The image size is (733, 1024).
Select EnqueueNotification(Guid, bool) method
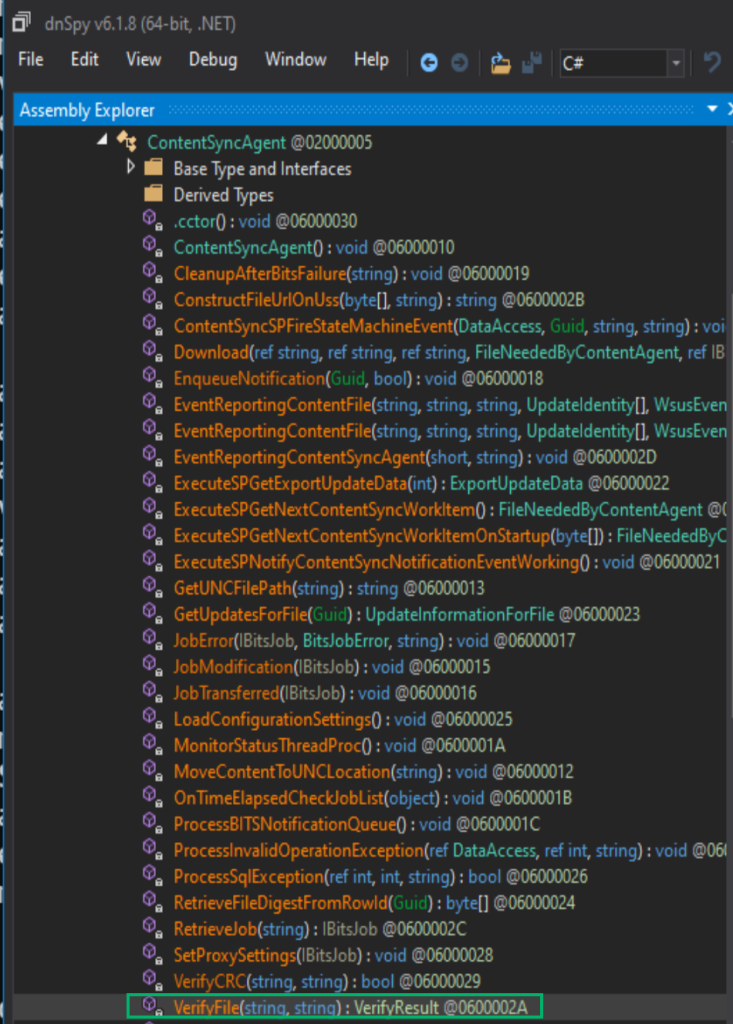tap(358, 378)
